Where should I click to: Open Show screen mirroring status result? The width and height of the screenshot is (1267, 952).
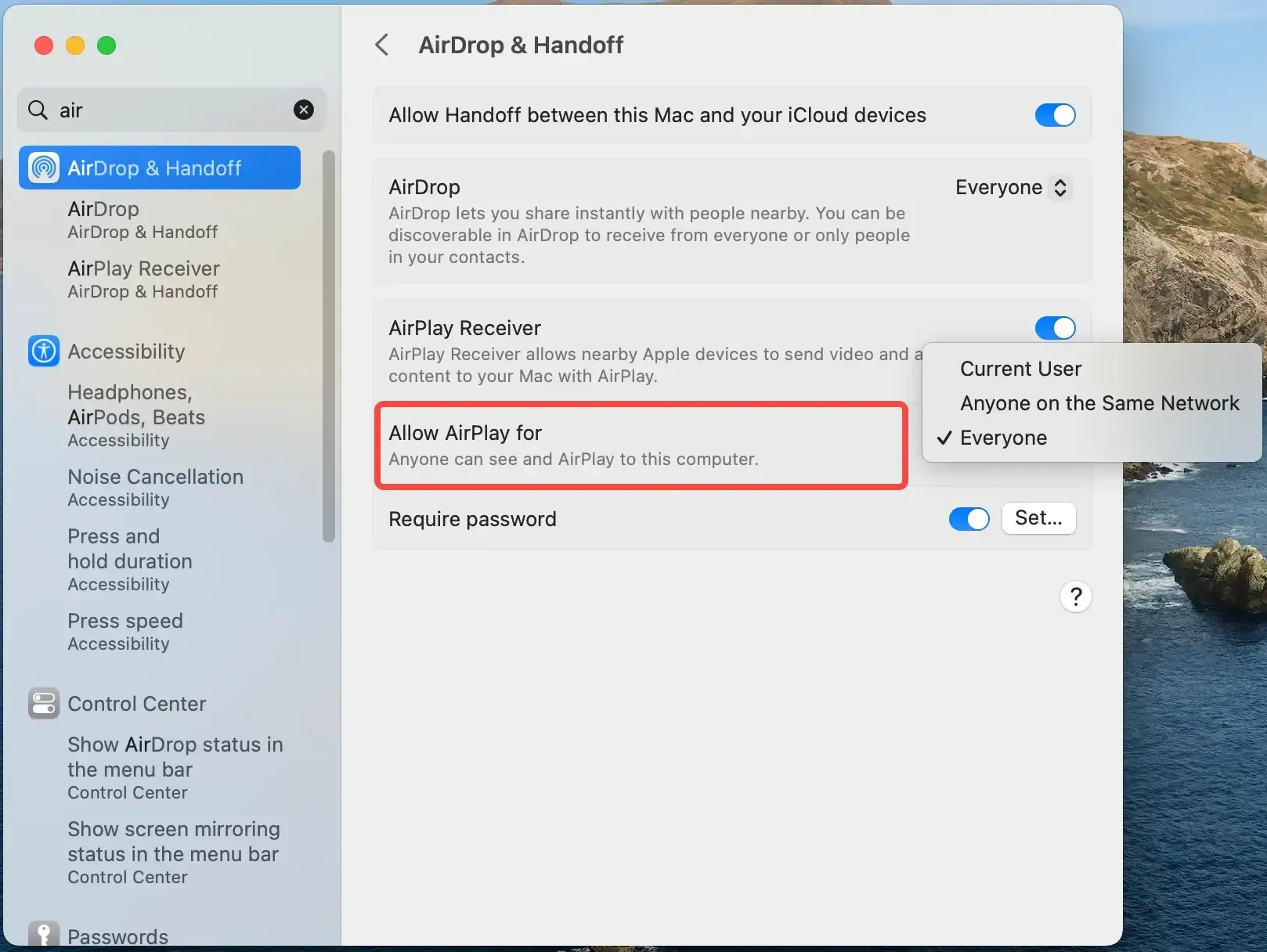pyautogui.click(x=174, y=852)
